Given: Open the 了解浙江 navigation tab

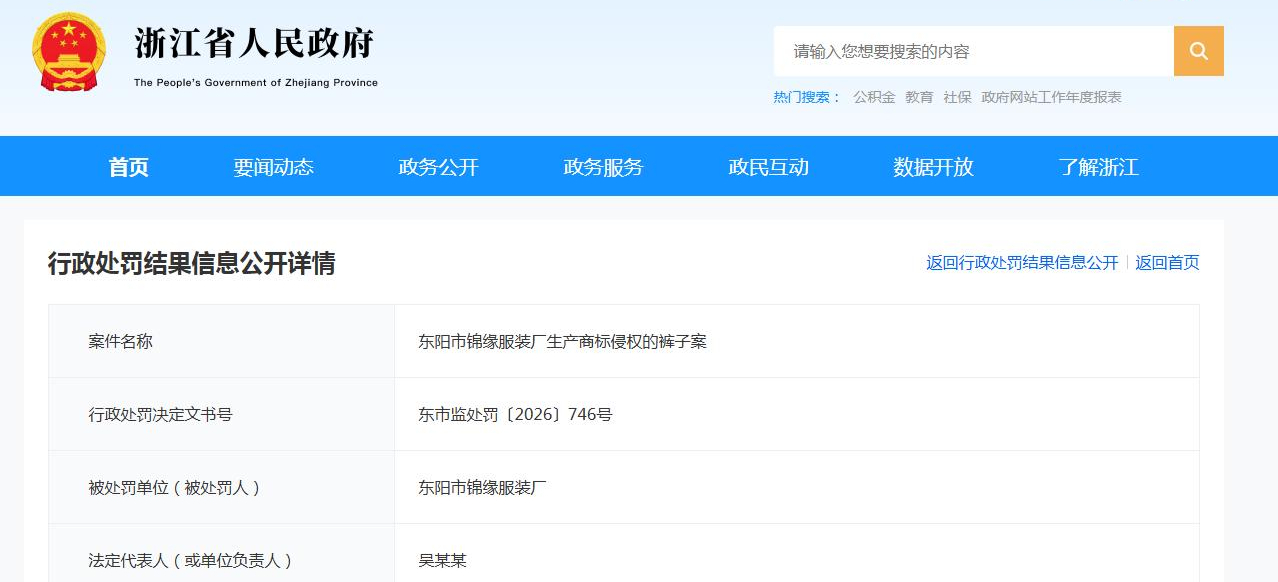Looking at the screenshot, I should coord(1099,167).
